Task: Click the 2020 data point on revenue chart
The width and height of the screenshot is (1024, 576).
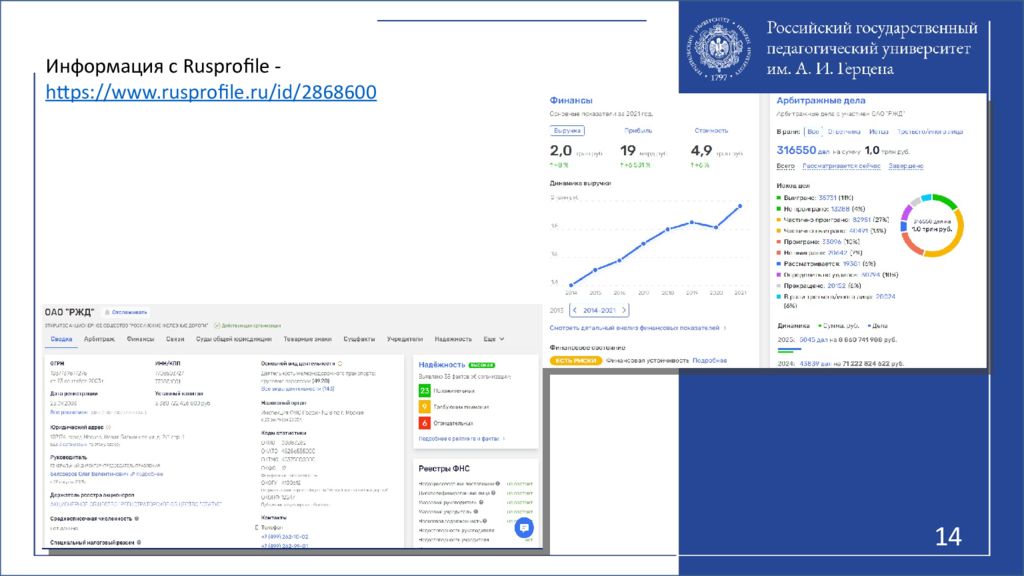Action: click(716, 227)
